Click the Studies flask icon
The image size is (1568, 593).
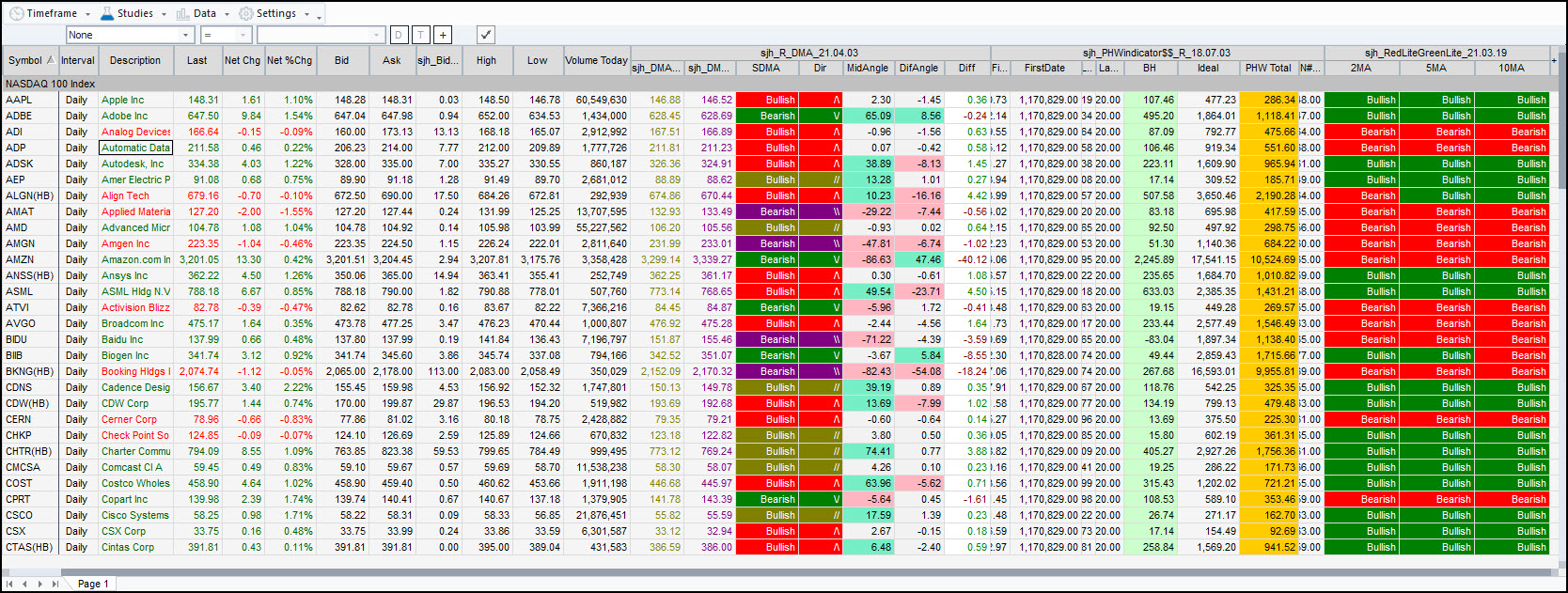[107, 13]
